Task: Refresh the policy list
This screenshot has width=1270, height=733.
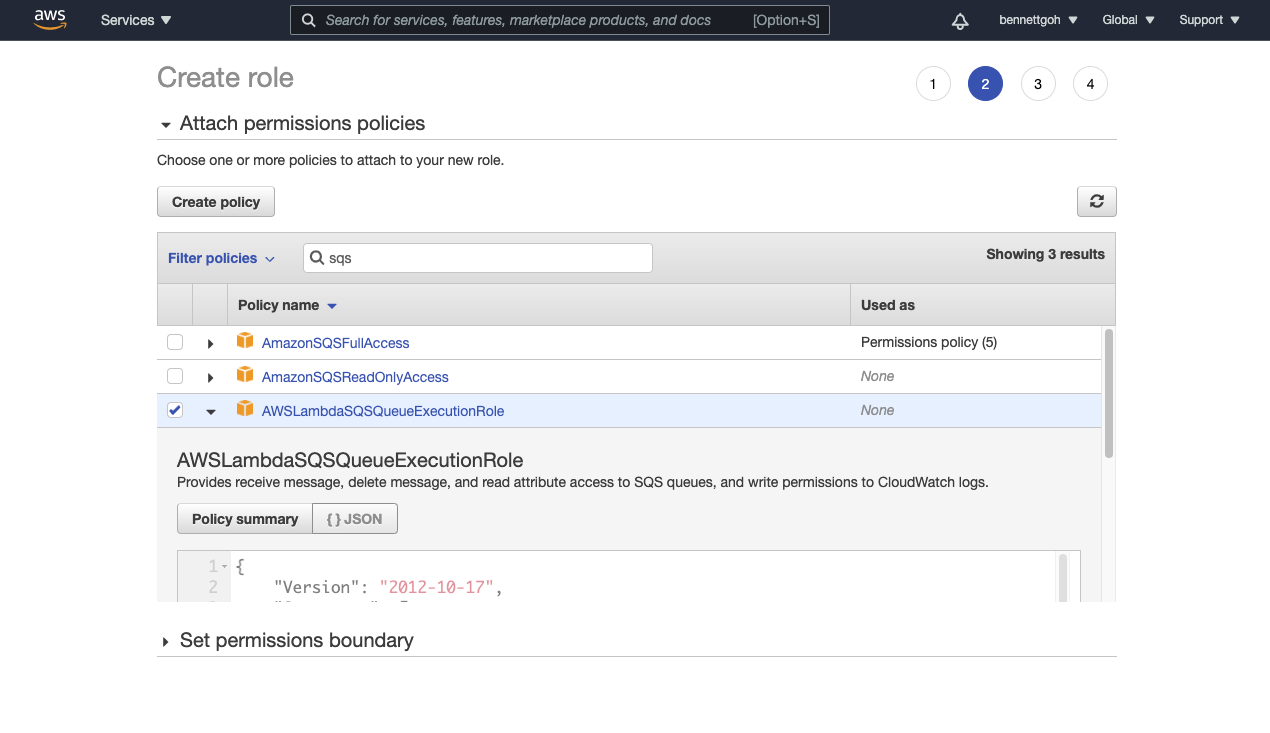Action: [1096, 201]
